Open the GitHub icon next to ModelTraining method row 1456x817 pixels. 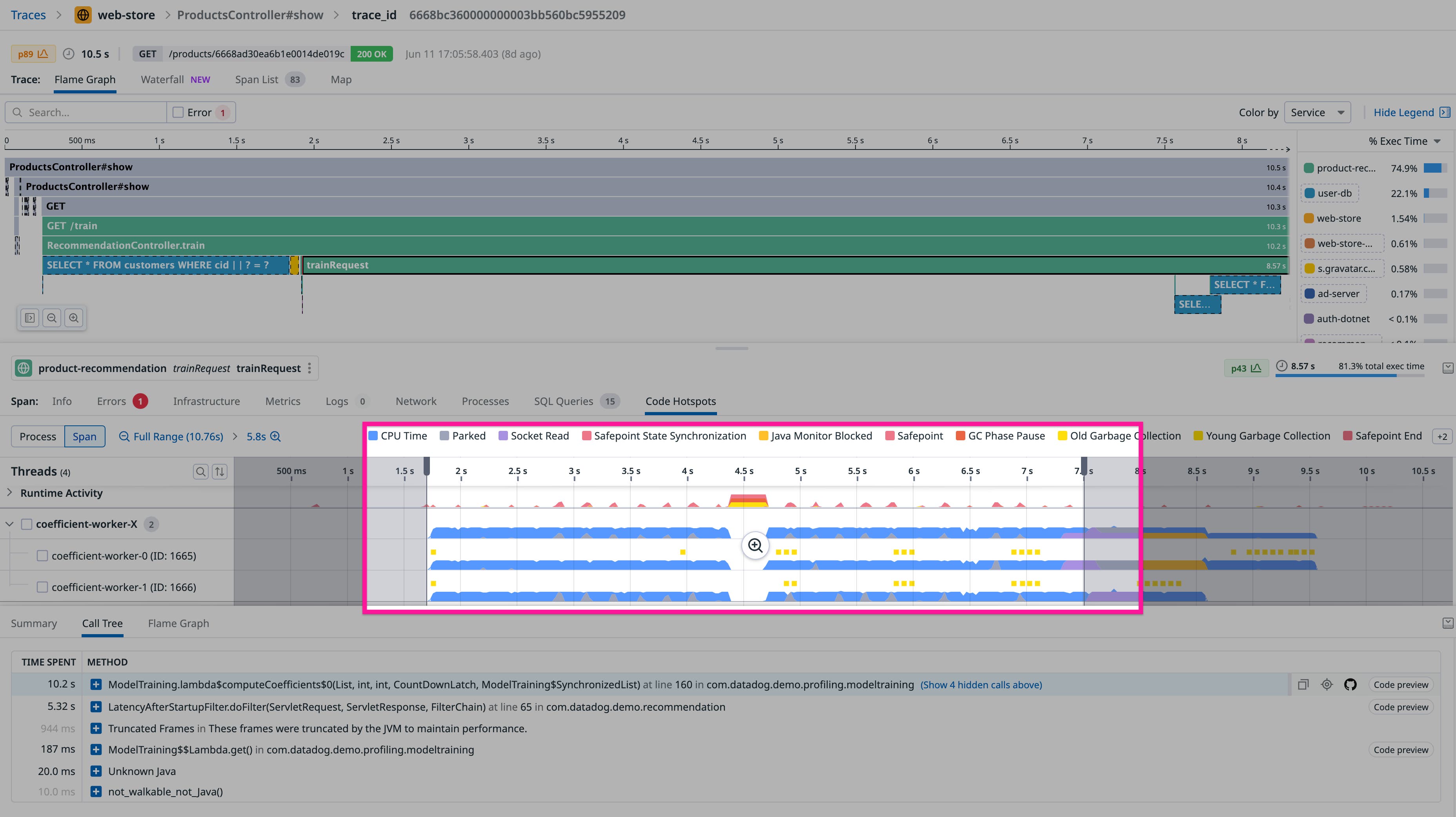pos(1351,684)
